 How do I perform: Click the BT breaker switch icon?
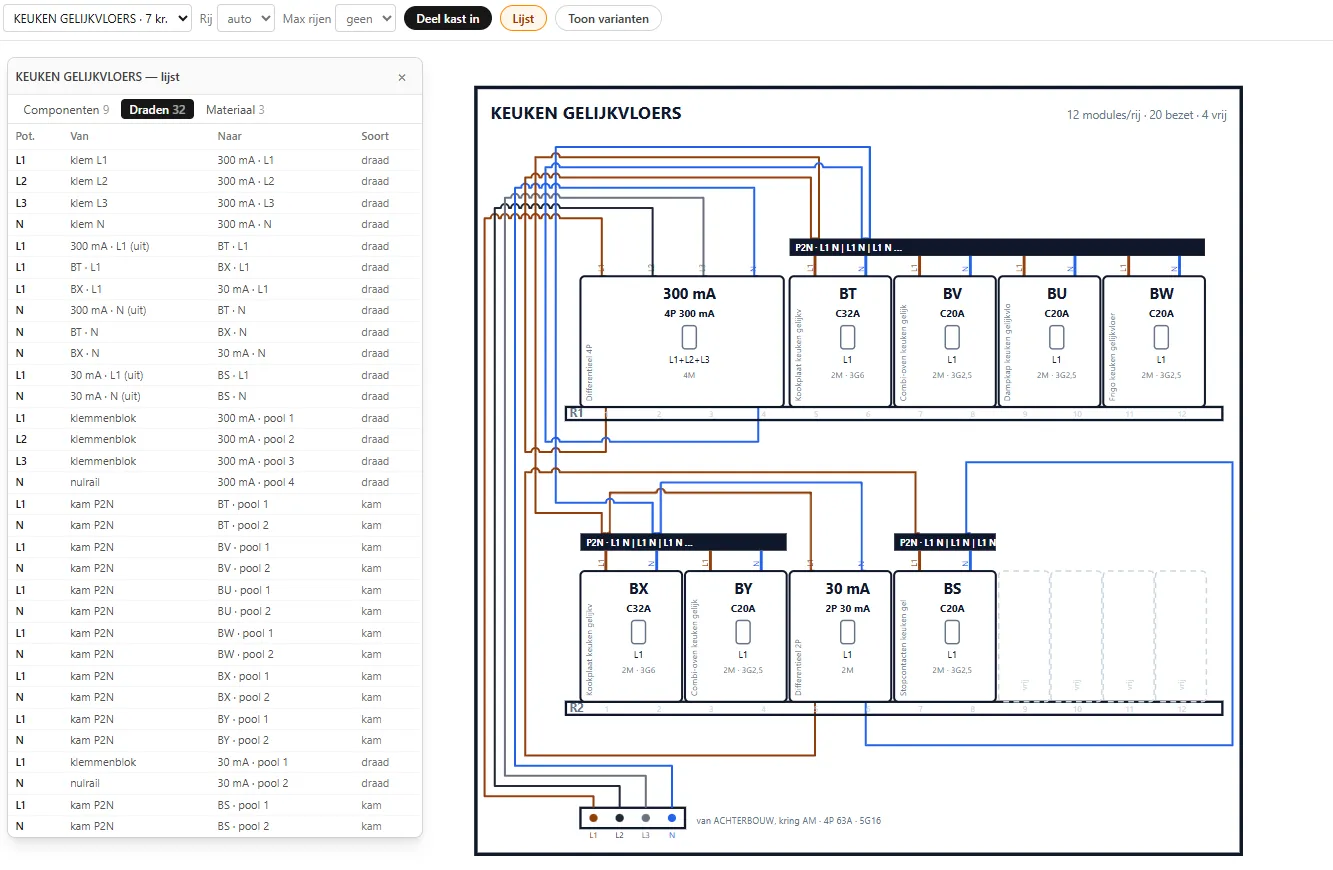[847, 337]
